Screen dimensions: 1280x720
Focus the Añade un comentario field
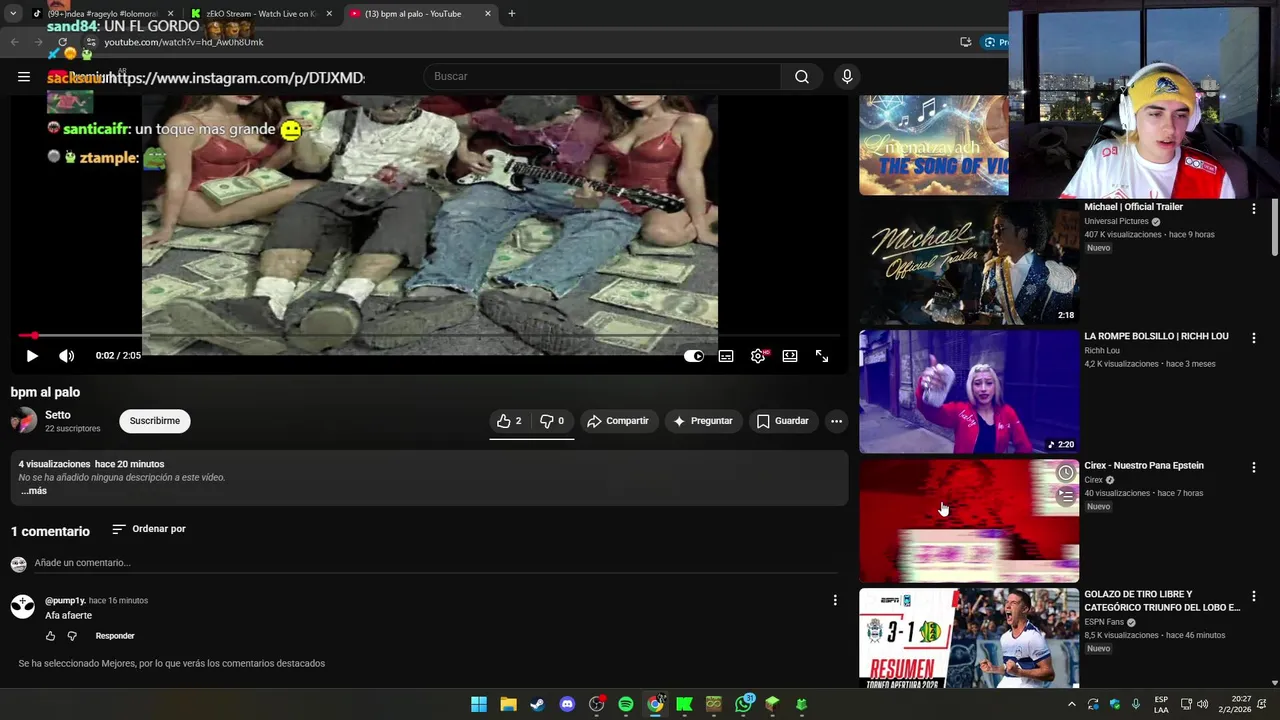(435, 563)
